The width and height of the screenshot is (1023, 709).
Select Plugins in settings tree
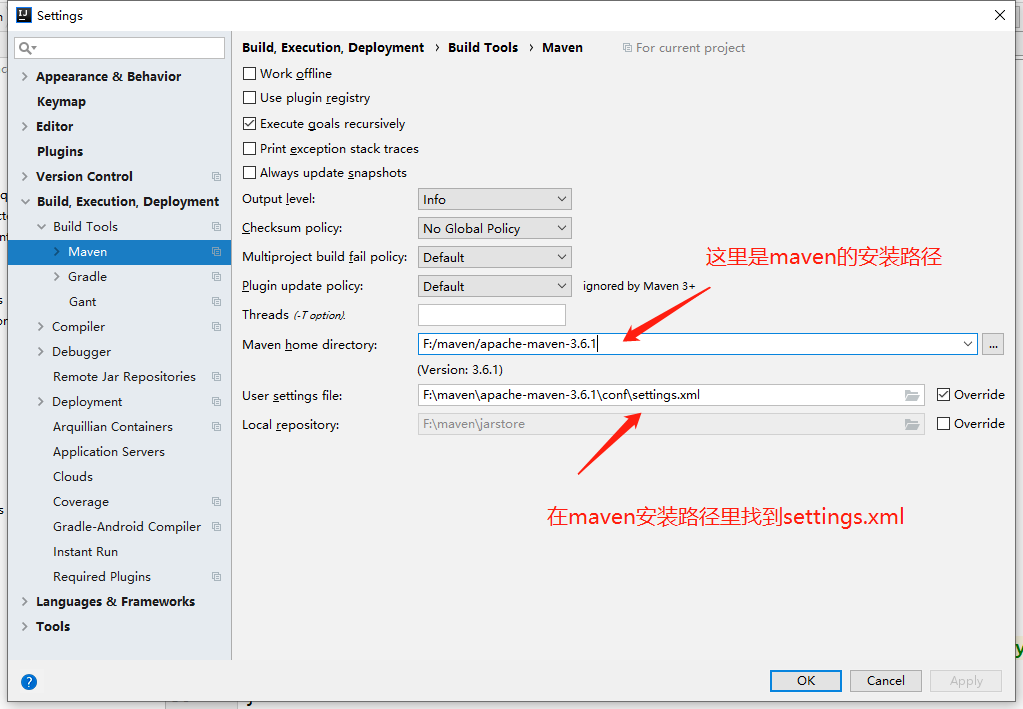(x=60, y=151)
